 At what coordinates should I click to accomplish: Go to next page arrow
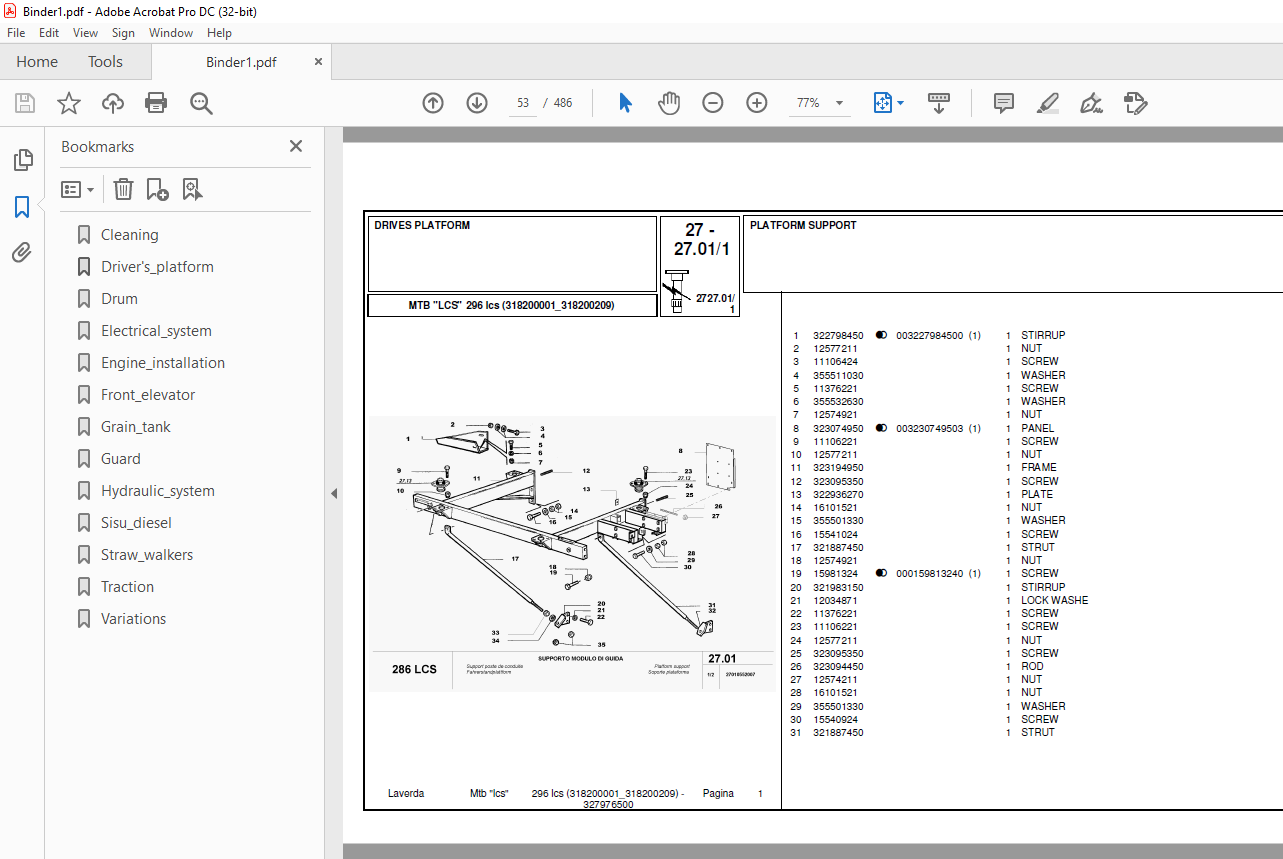point(477,103)
